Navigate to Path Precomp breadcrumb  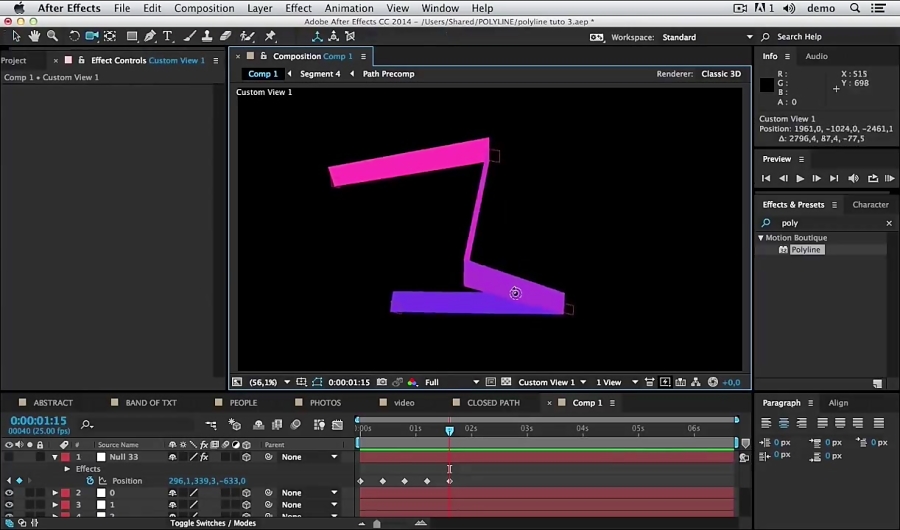pyautogui.click(x=388, y=73)
